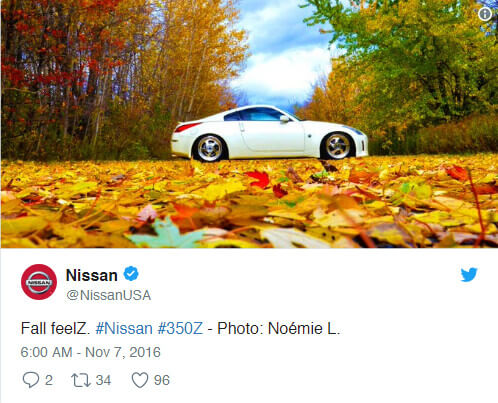Open the @NissanUSA handle
The image size is (498, 403).
click(109, 295)
